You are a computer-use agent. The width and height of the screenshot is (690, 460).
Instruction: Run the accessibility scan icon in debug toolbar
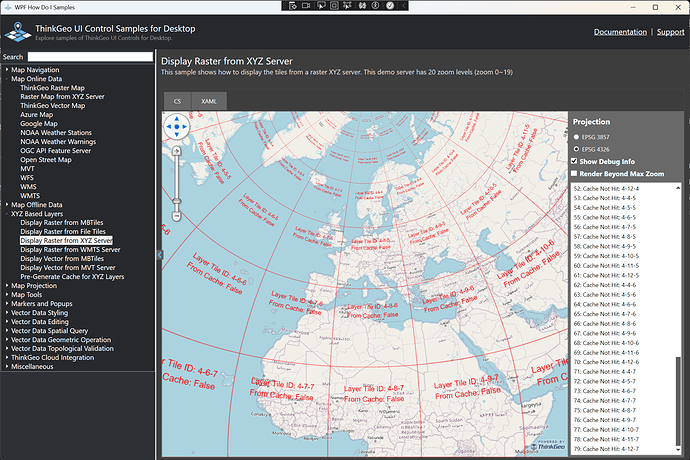click(375, 6)
